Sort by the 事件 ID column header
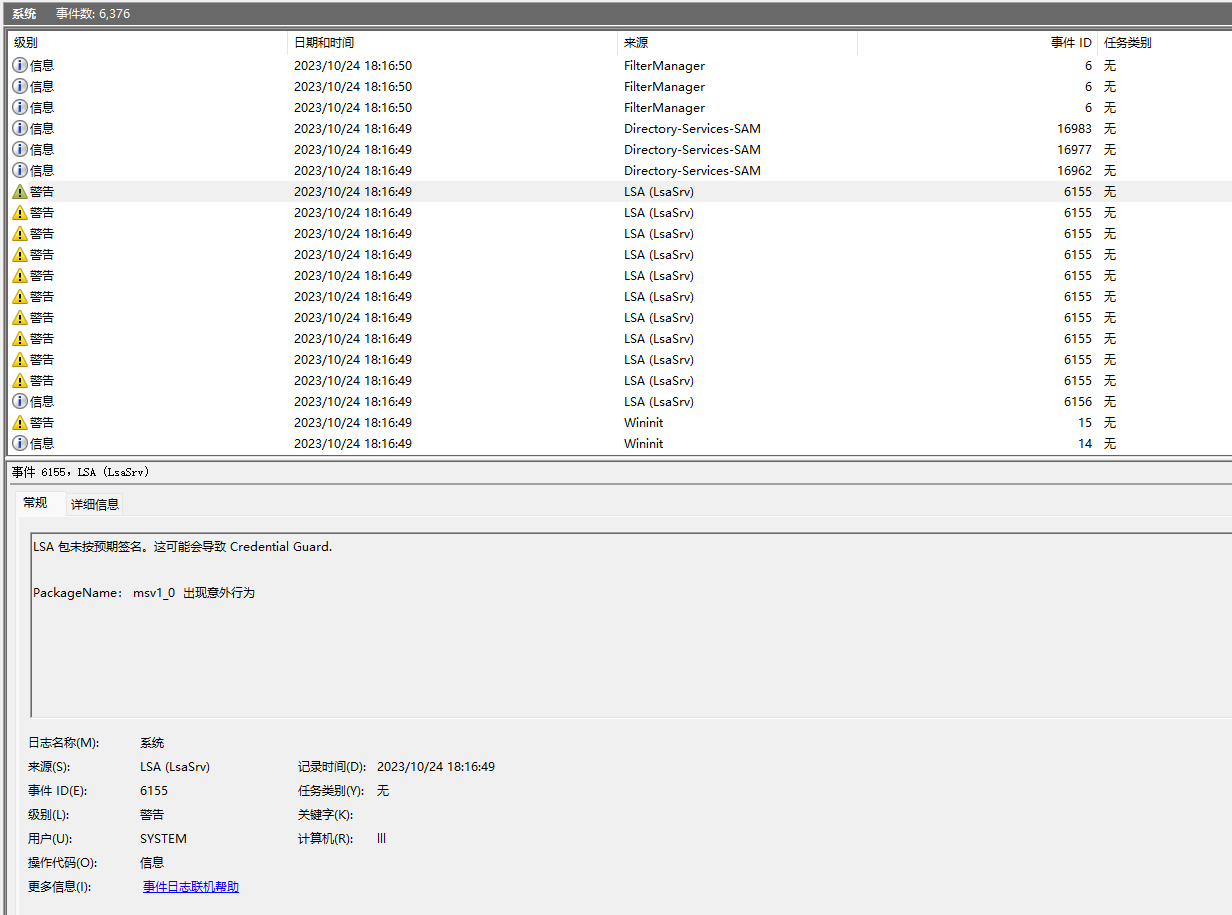 (977, 43)
